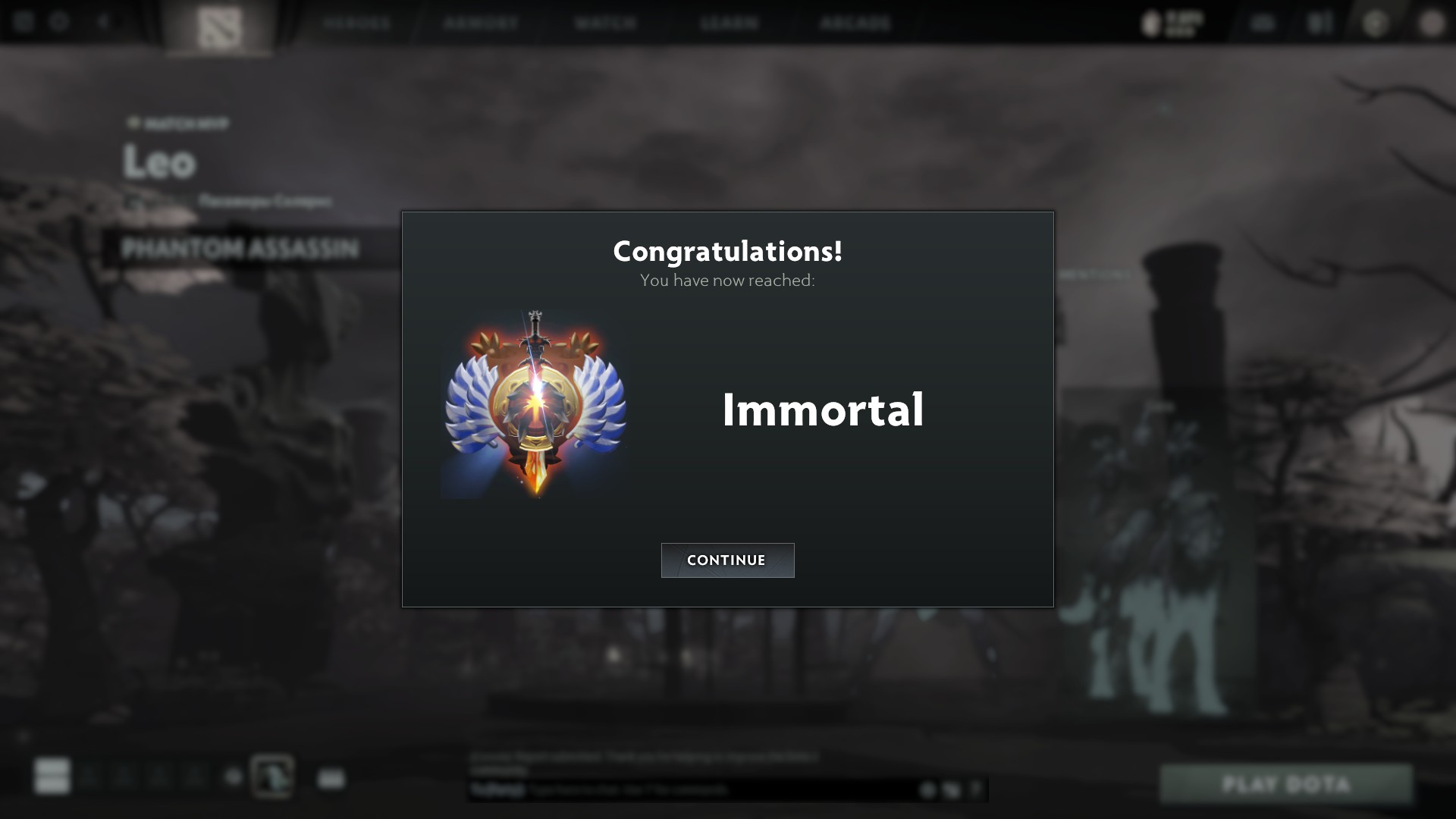This screenshot has width=1456, height=819.
Task: Click the Immortal rank medal image
Action: point(535,403)
